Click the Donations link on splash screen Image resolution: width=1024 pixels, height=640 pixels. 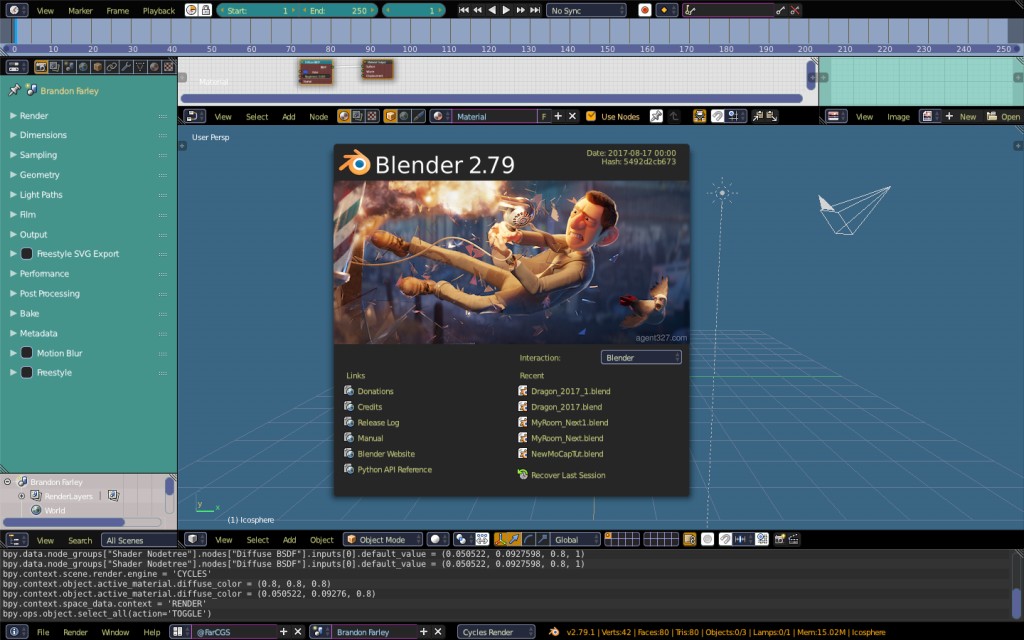[374, 390]
